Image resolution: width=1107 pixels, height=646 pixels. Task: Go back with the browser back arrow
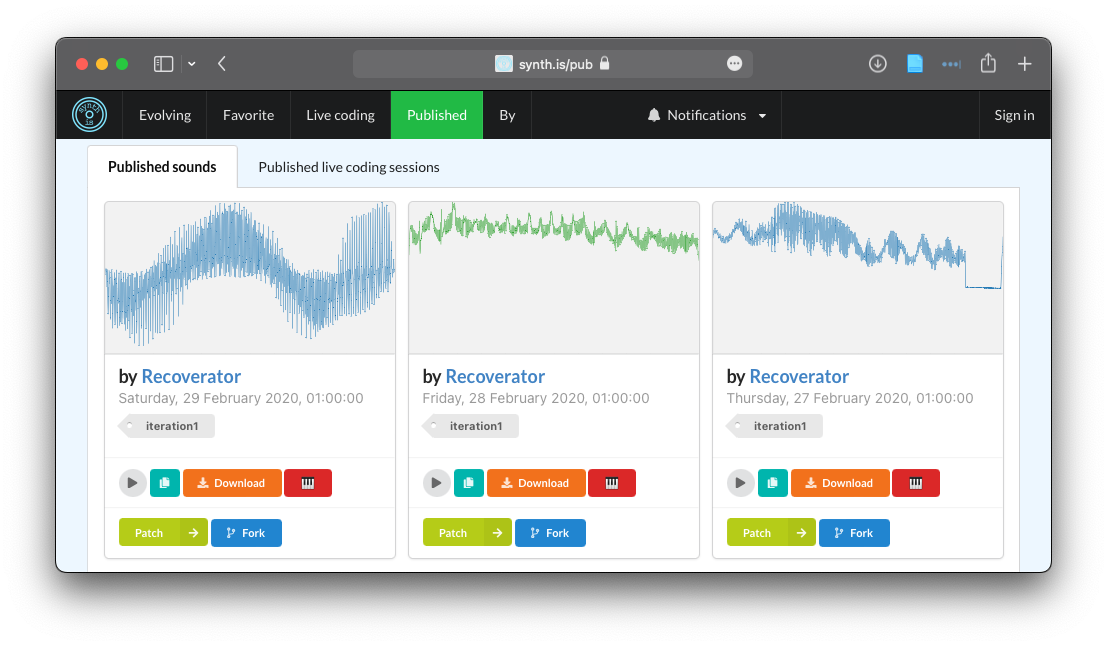222,64
